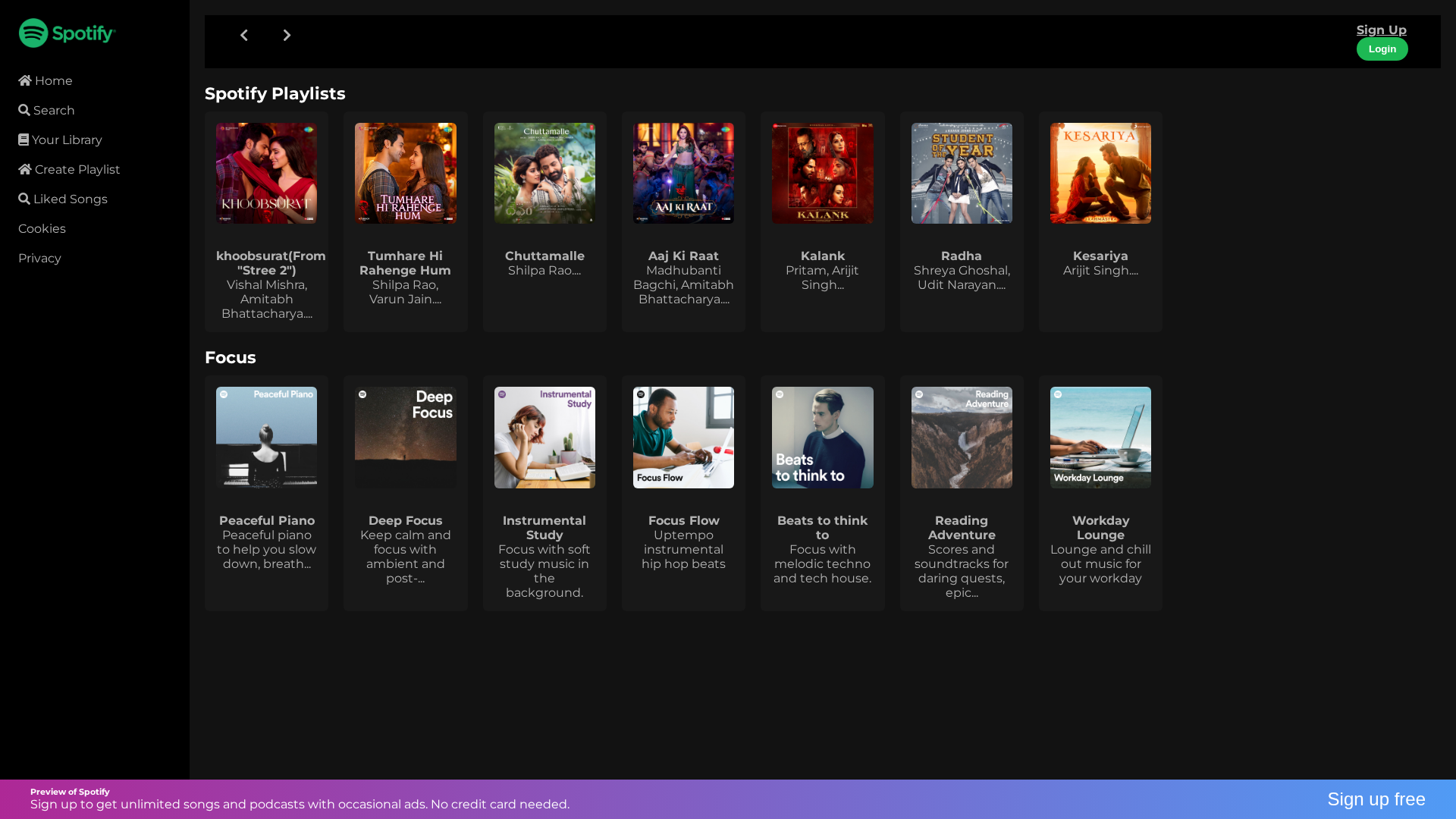
Task: Open the Reading Adventure playlist cover
Action: pyautogui.click(x=962, y=438)
